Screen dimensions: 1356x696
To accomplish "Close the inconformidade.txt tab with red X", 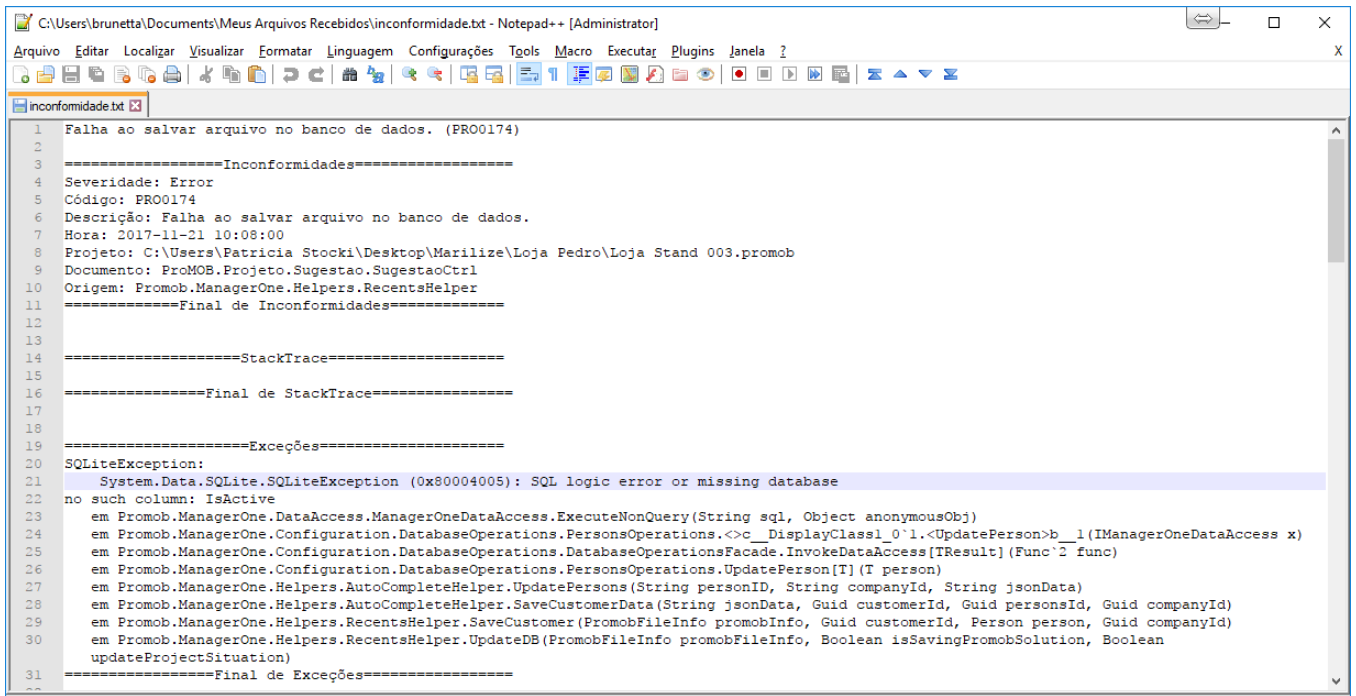I will (x=136, y=105).
